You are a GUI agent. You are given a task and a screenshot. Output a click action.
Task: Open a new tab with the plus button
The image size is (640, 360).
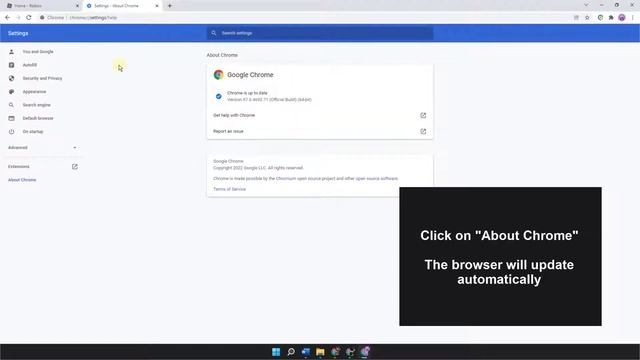pyautogui.click(x=170, y=6)
